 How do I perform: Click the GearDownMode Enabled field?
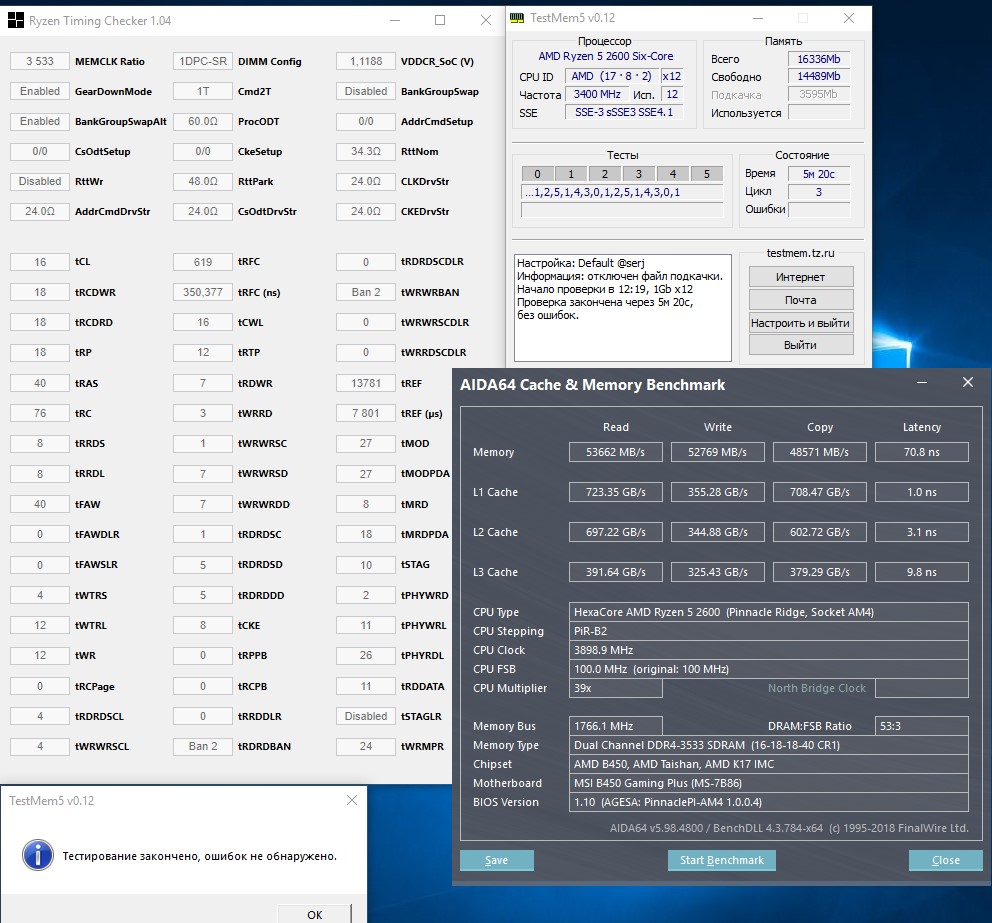click(x=40, y=91)
